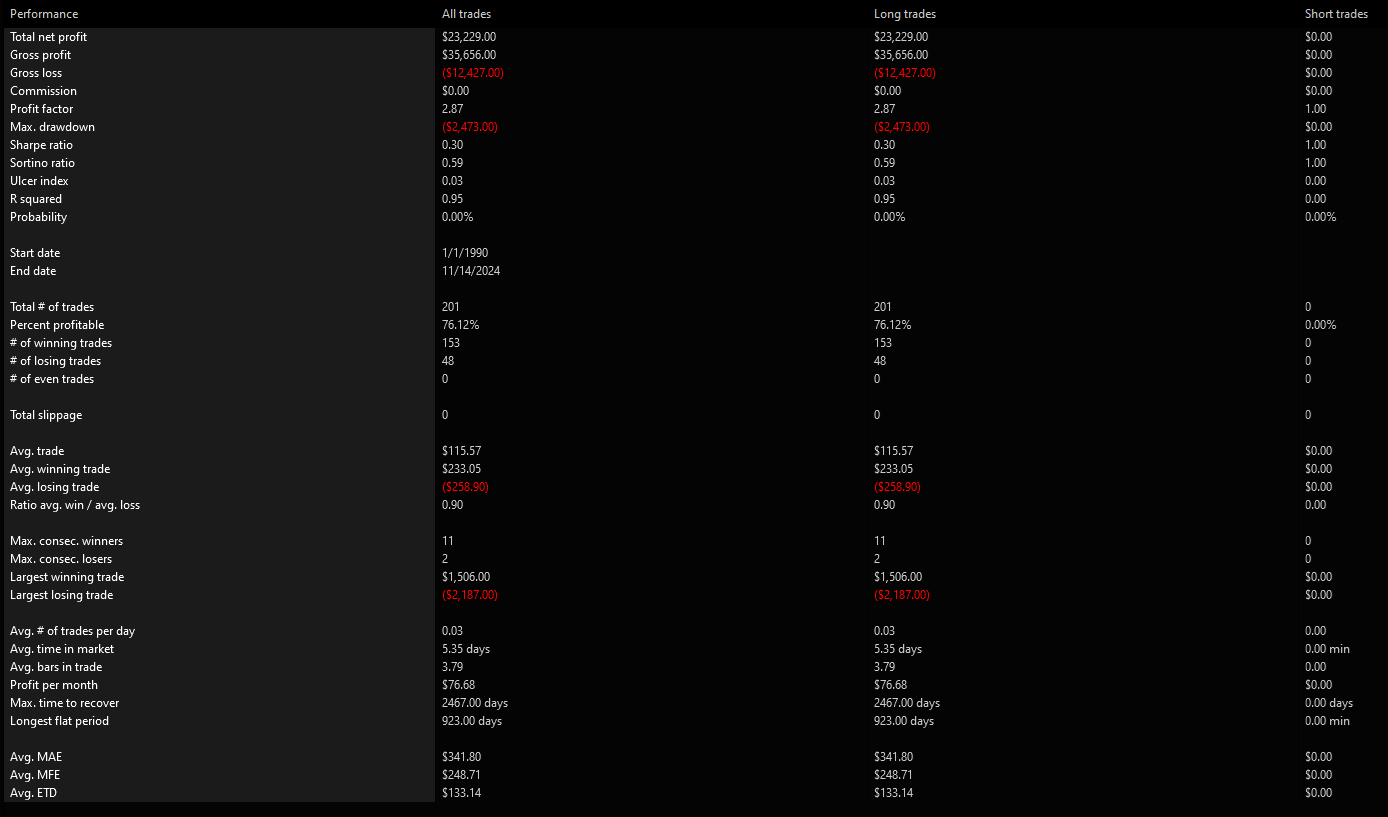
Task: Select the Total slippage label
Action: click(46, 415)
